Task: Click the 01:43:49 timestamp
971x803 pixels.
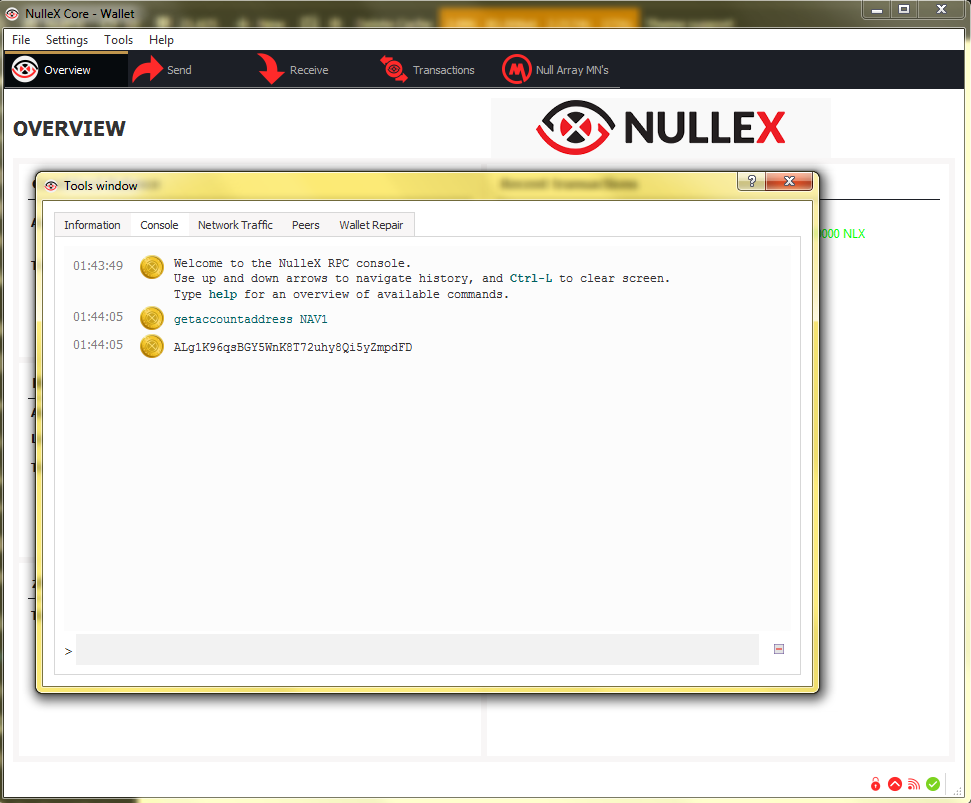Action: click(x=98, y=266)
